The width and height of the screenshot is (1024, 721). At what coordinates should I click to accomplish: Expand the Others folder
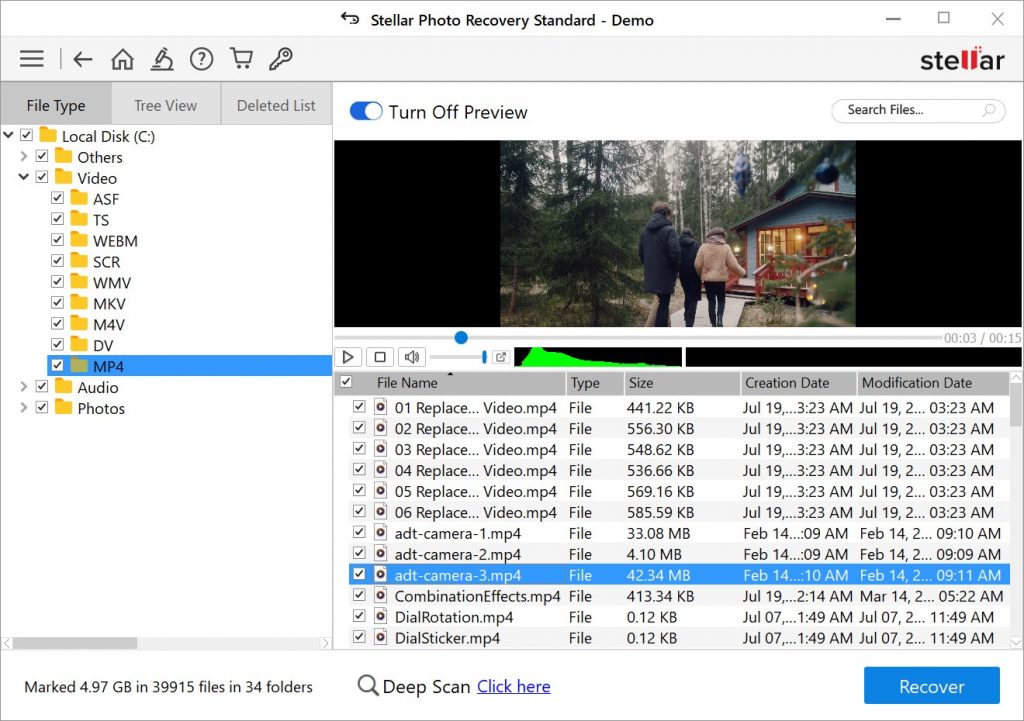pyautogui.click(x=24, y=156)
